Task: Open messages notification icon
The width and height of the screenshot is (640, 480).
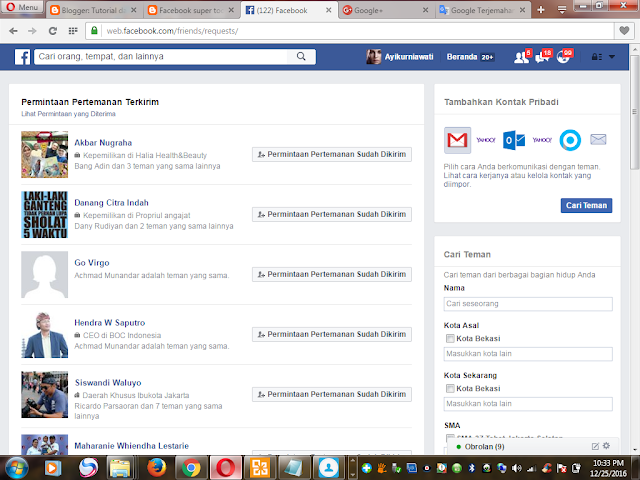Action: click(x=543, y=57)
